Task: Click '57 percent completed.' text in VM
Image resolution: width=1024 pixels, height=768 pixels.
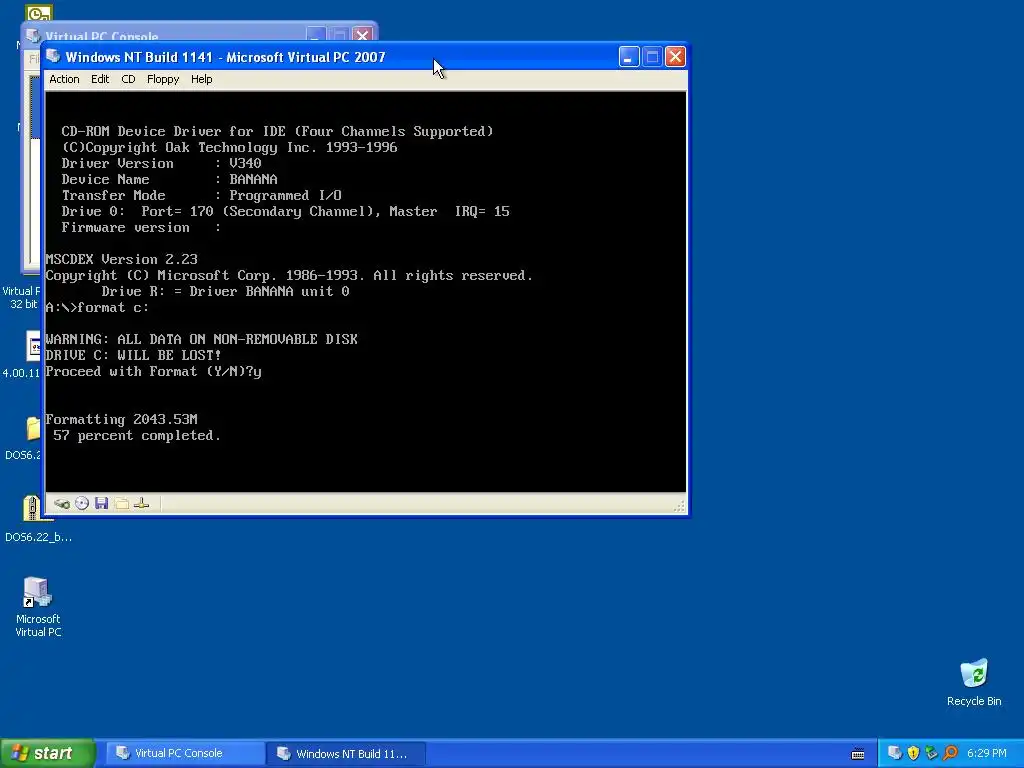Action: (x=137, y=436)
